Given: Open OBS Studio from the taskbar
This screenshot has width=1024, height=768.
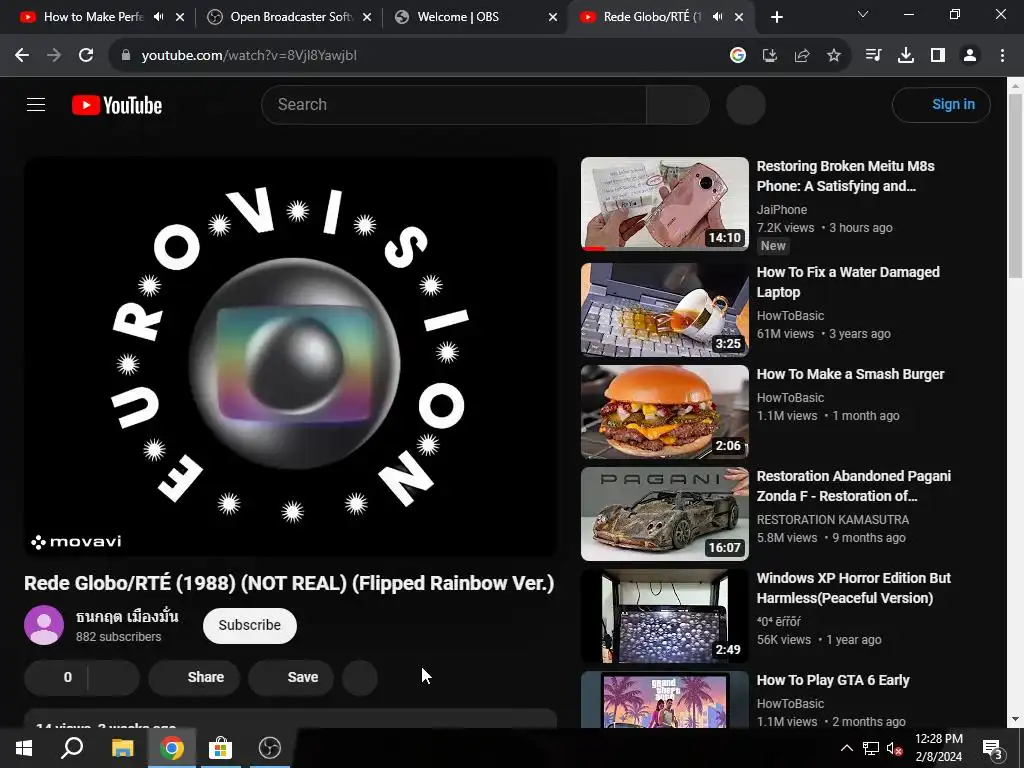Looking at the screenshot, I should coord(270,748).
